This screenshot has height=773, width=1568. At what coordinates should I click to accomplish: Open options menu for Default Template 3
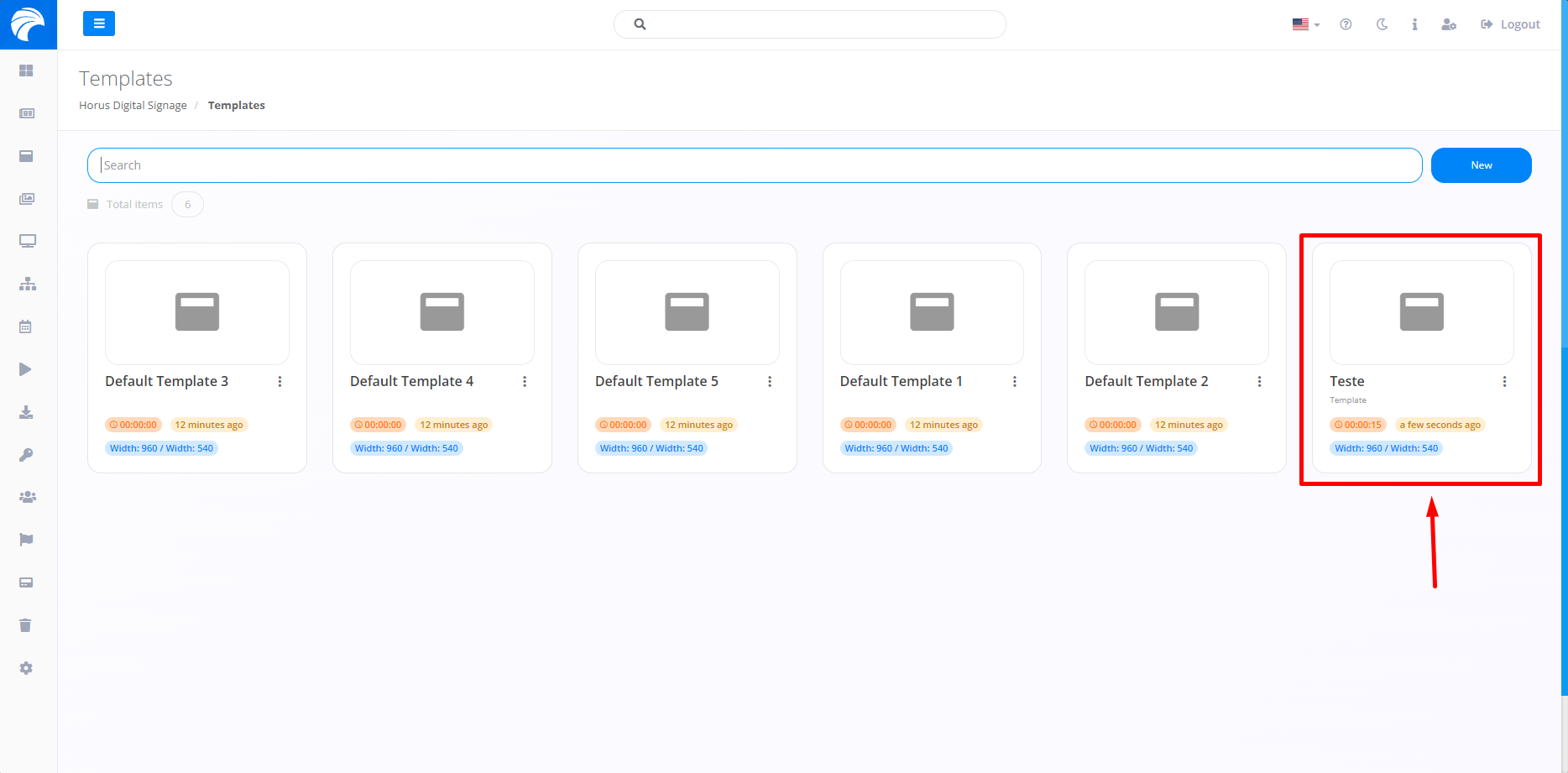[x=280, y=382]
